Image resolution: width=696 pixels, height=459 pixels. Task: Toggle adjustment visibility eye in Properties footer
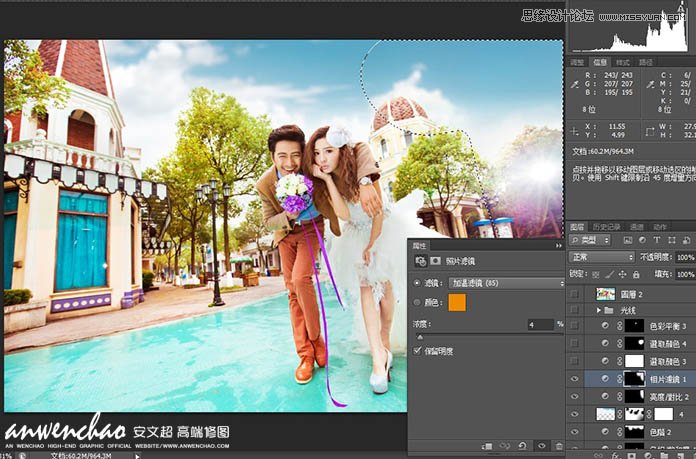(542, 446)
